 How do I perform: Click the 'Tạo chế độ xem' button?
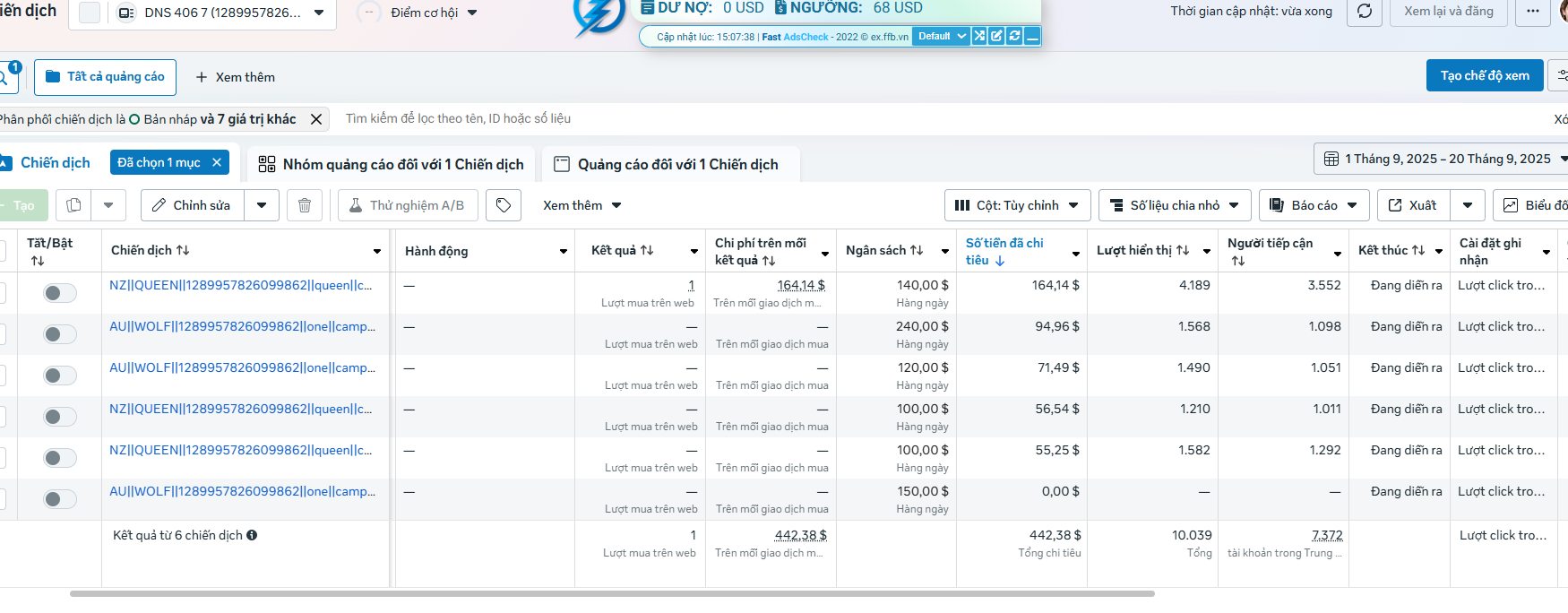coord(1485,75)
